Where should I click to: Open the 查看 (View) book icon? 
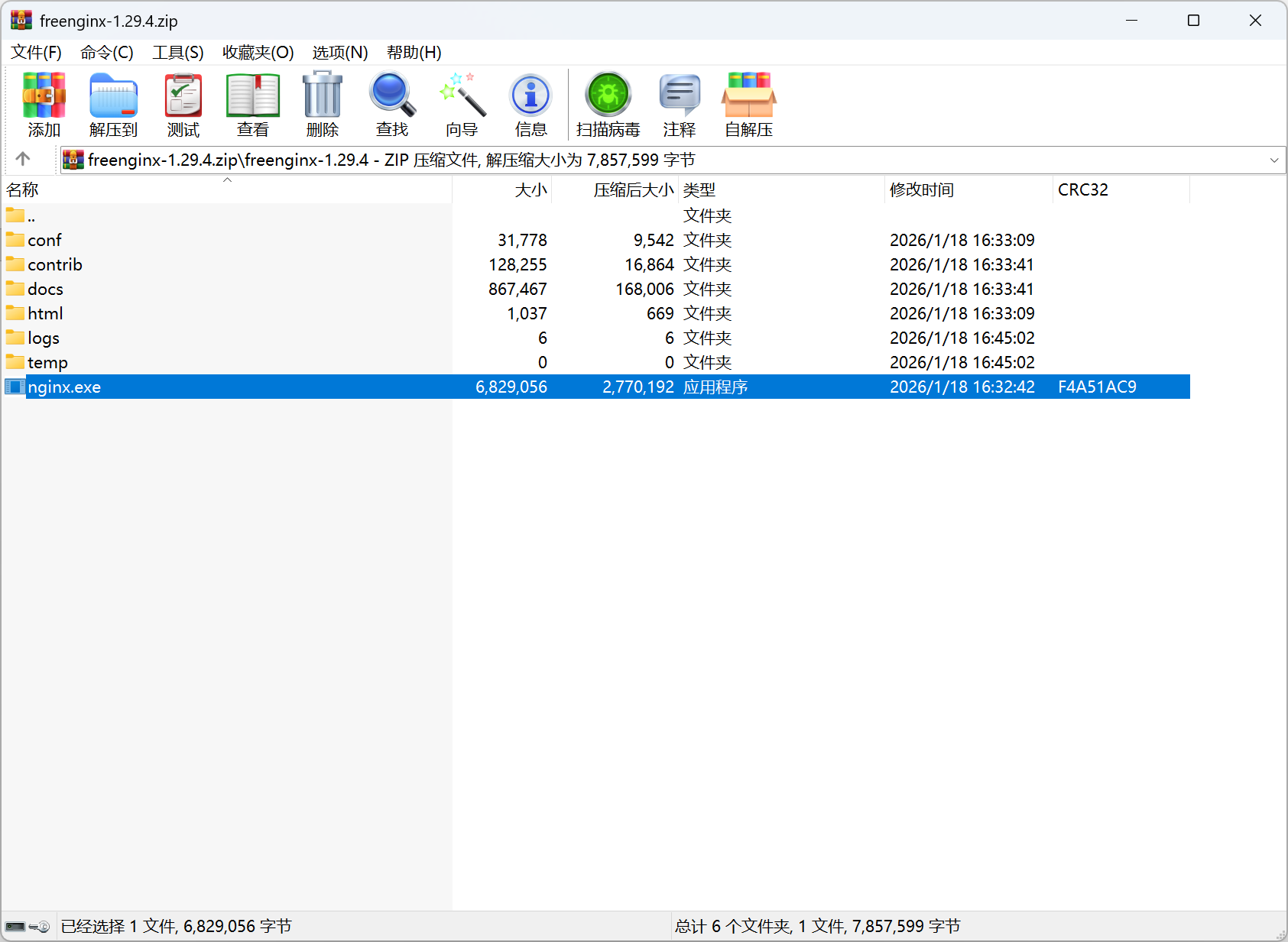pos(253,95)
